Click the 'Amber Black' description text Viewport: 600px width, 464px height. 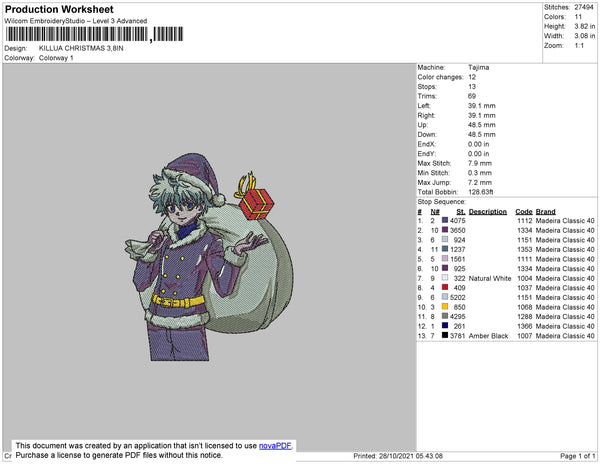click(x=489, y=335)
